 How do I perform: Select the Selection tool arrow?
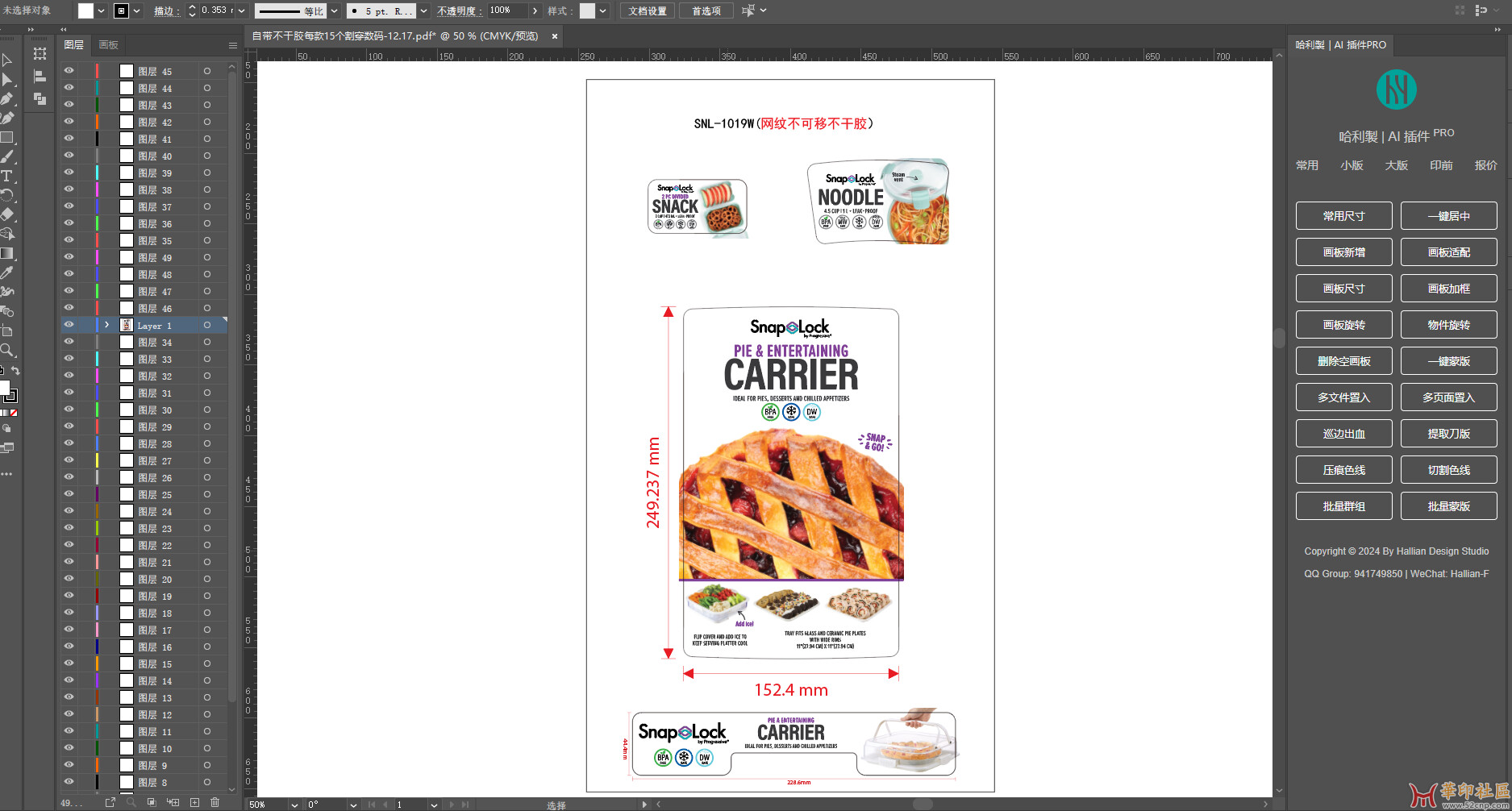(x=7, y=60)
